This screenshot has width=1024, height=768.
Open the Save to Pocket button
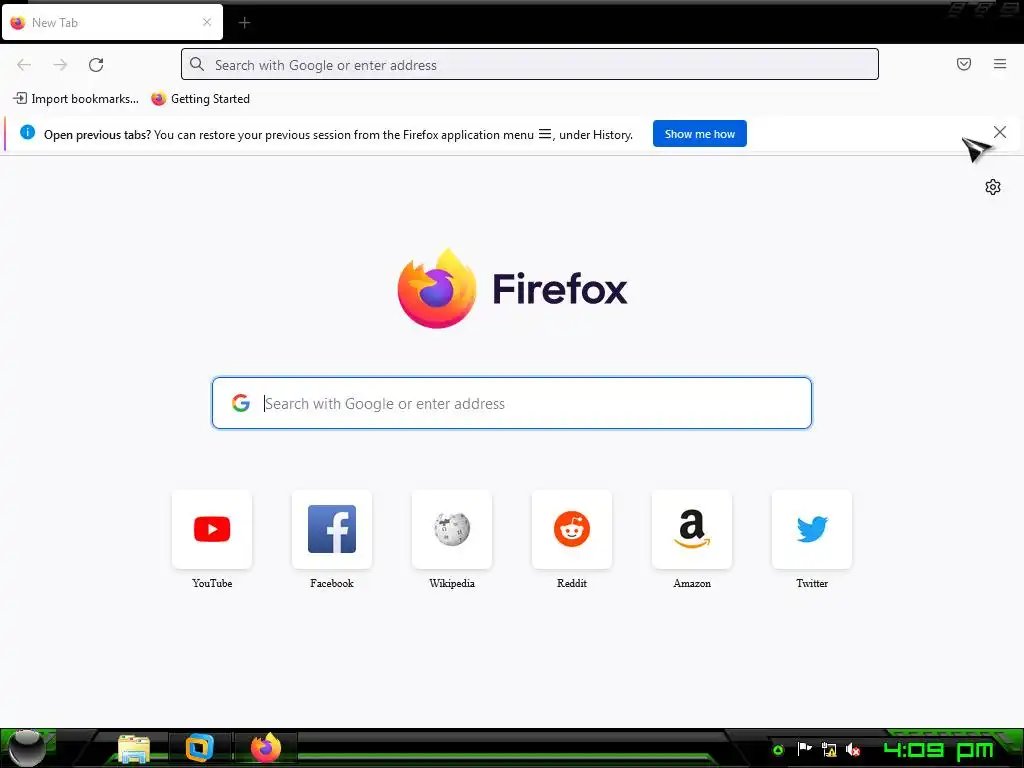pyautogui.click(x=963, y=64)
